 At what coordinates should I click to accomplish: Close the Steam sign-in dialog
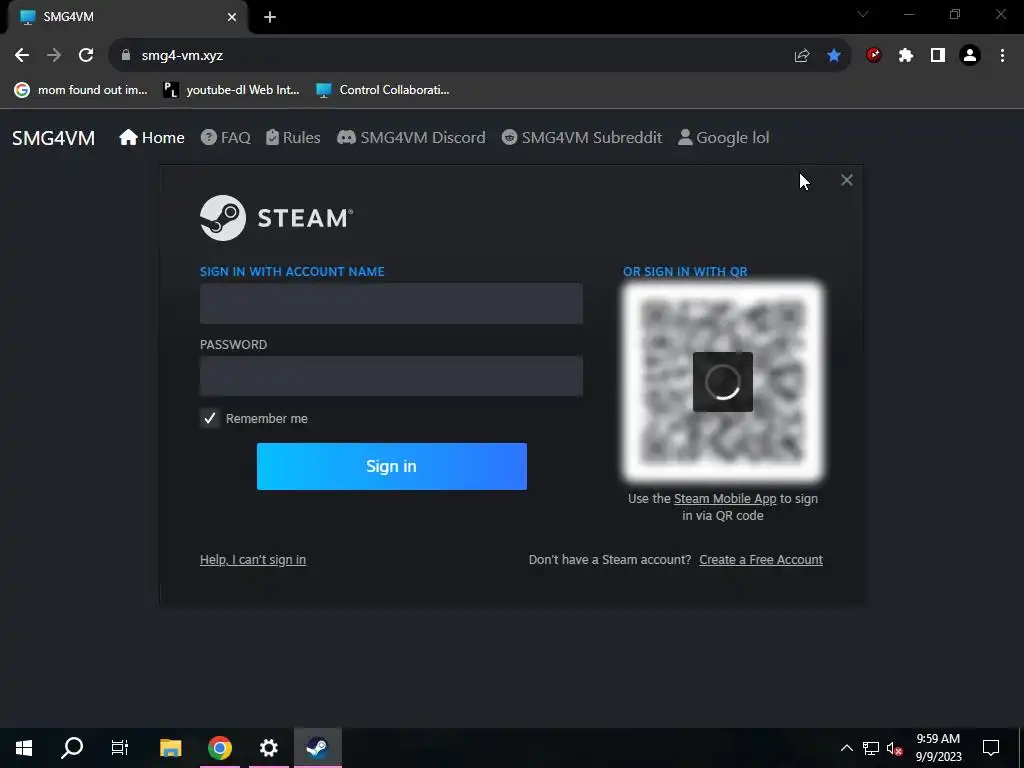coord(846,180)
